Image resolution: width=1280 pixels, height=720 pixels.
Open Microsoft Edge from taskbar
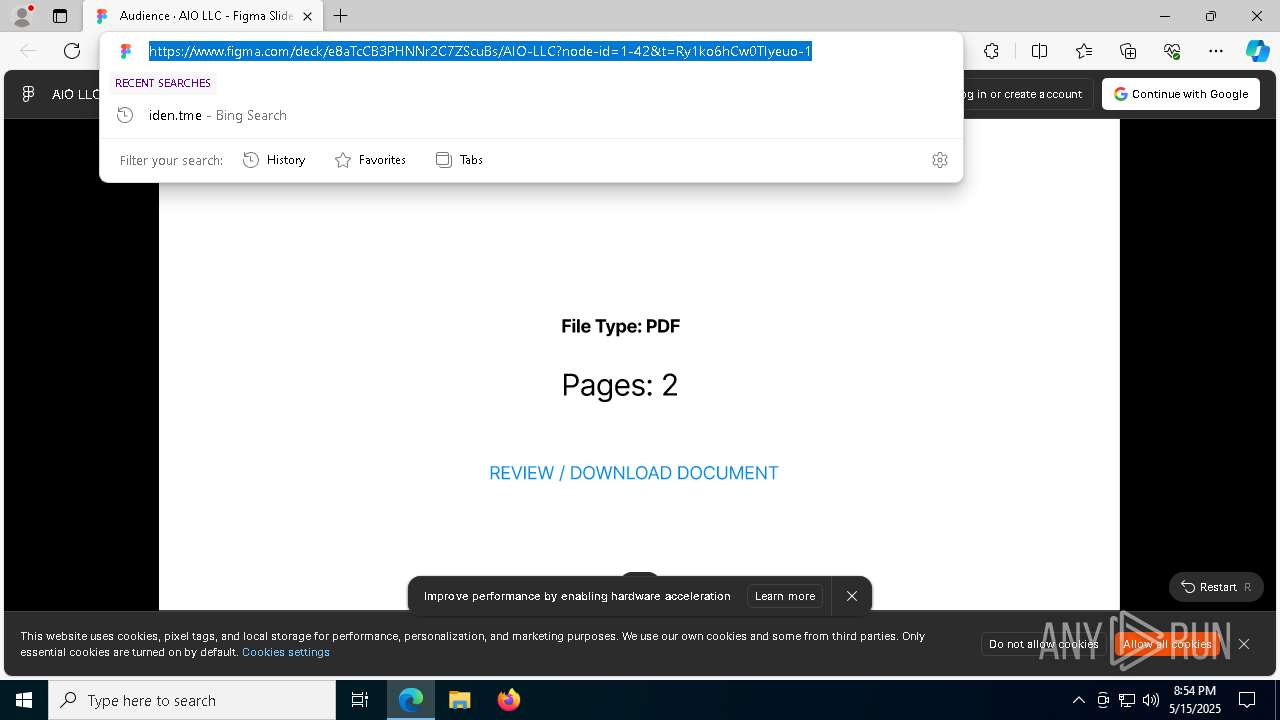tap(411, 700)
